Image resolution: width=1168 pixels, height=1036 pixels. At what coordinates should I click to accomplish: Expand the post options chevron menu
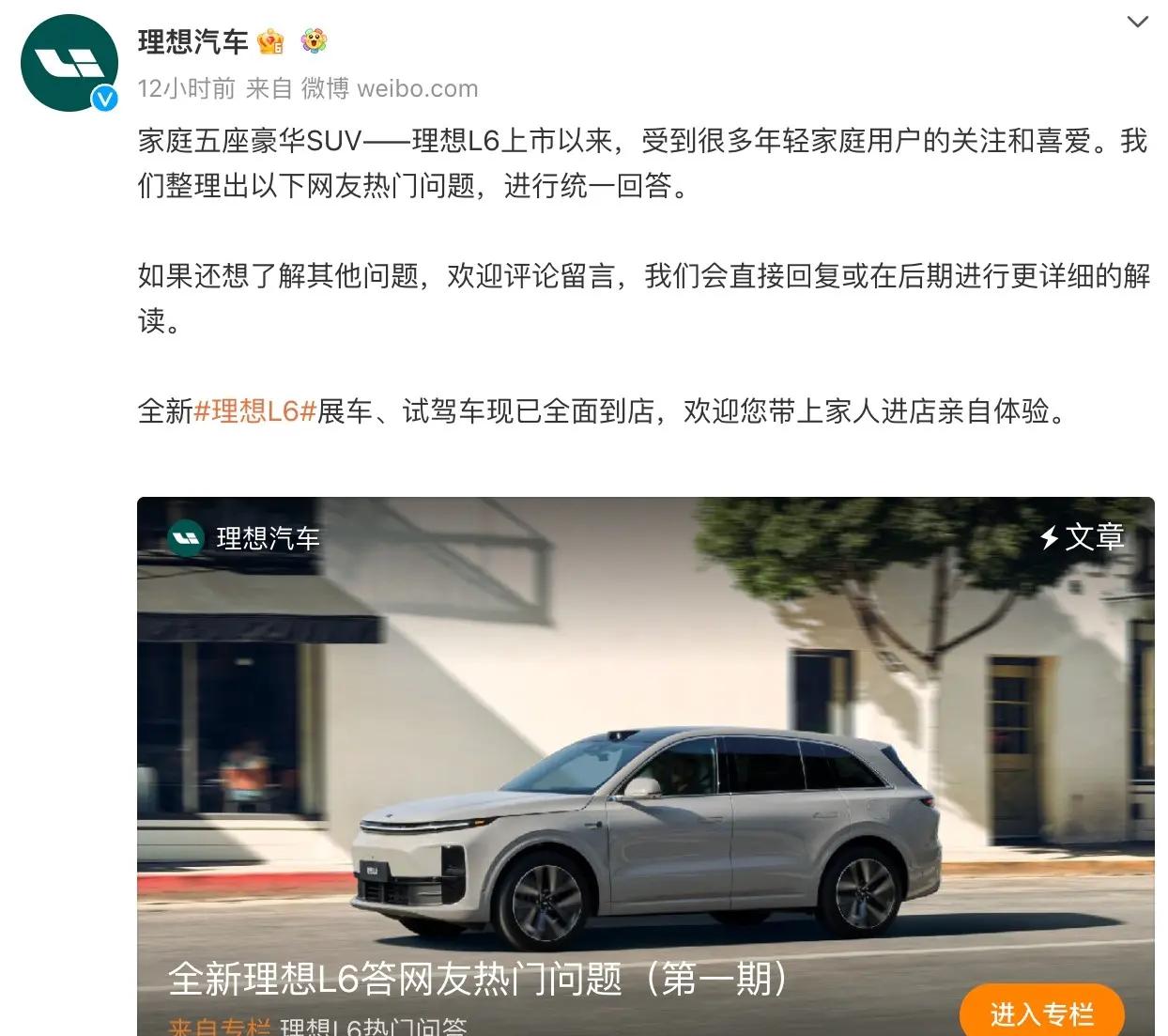(1137, 22)
